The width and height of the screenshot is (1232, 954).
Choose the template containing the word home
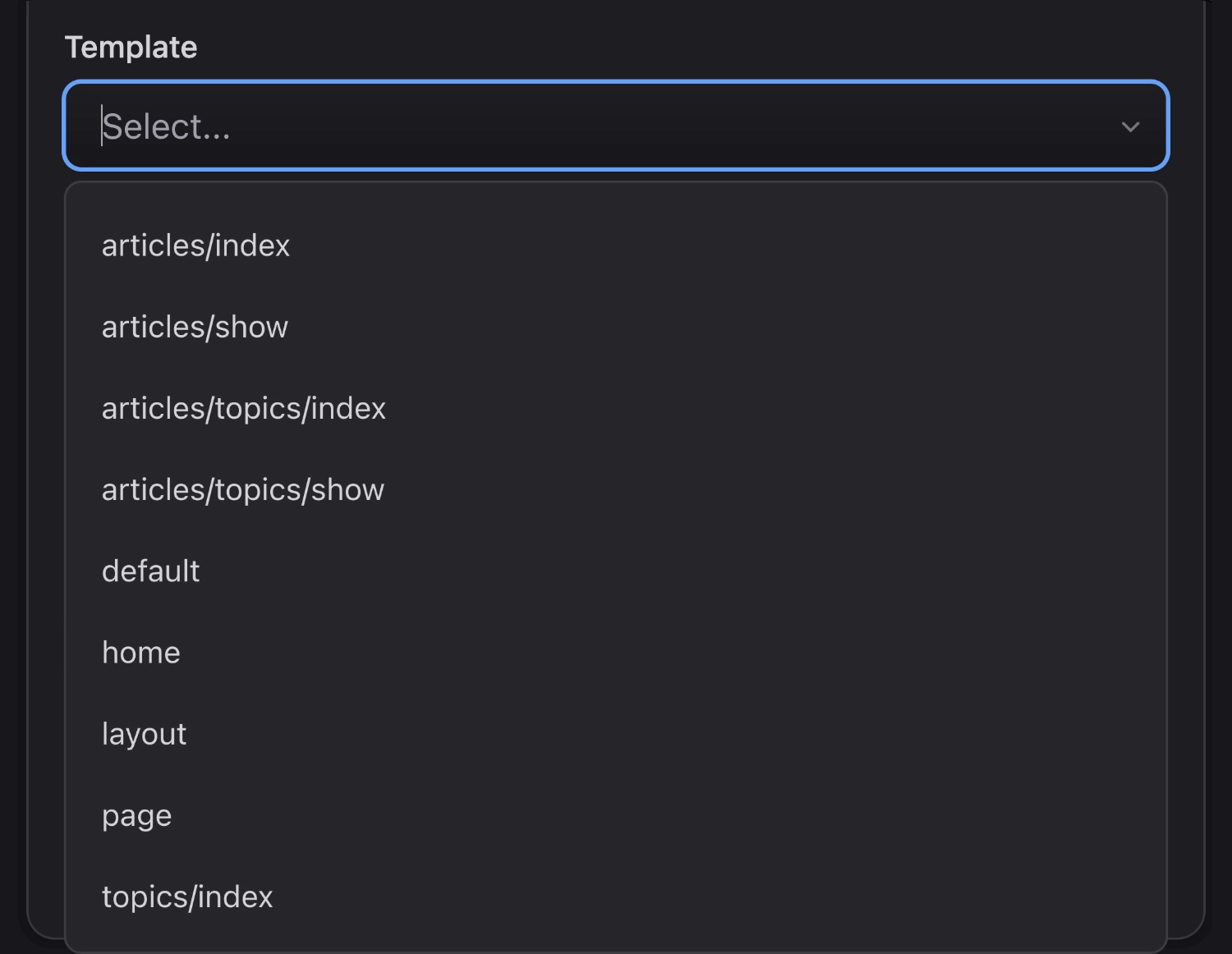[x=140, y=651]
